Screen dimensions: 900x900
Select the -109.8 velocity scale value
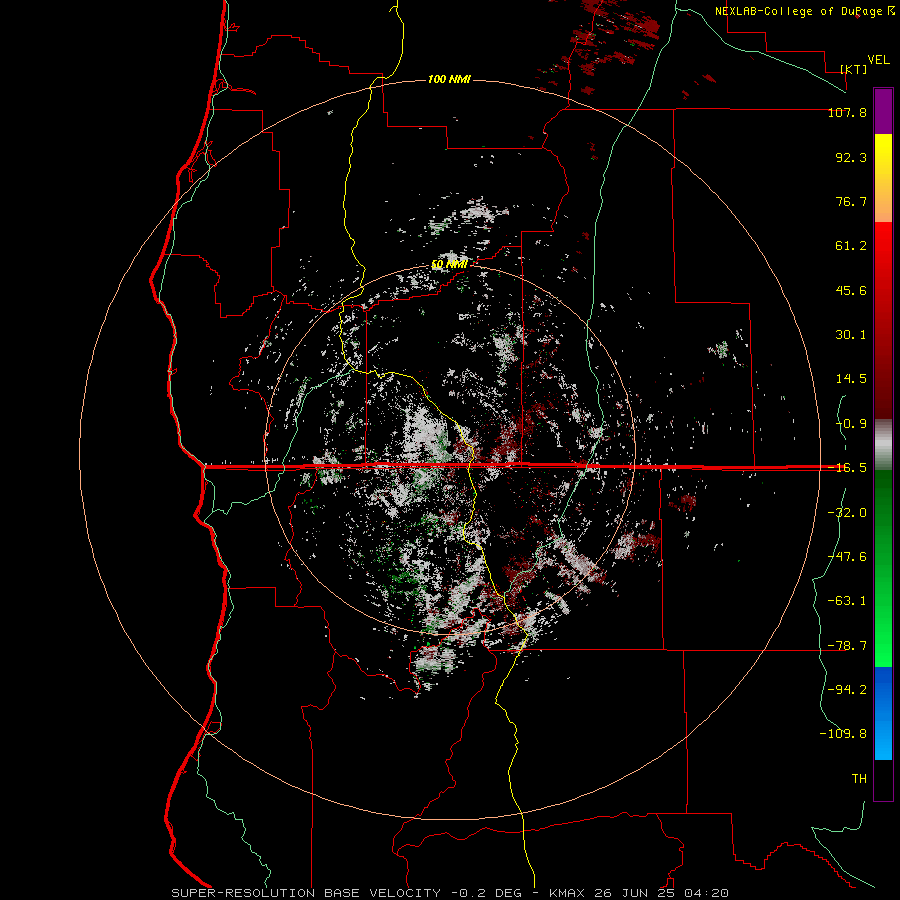[843, 734]
